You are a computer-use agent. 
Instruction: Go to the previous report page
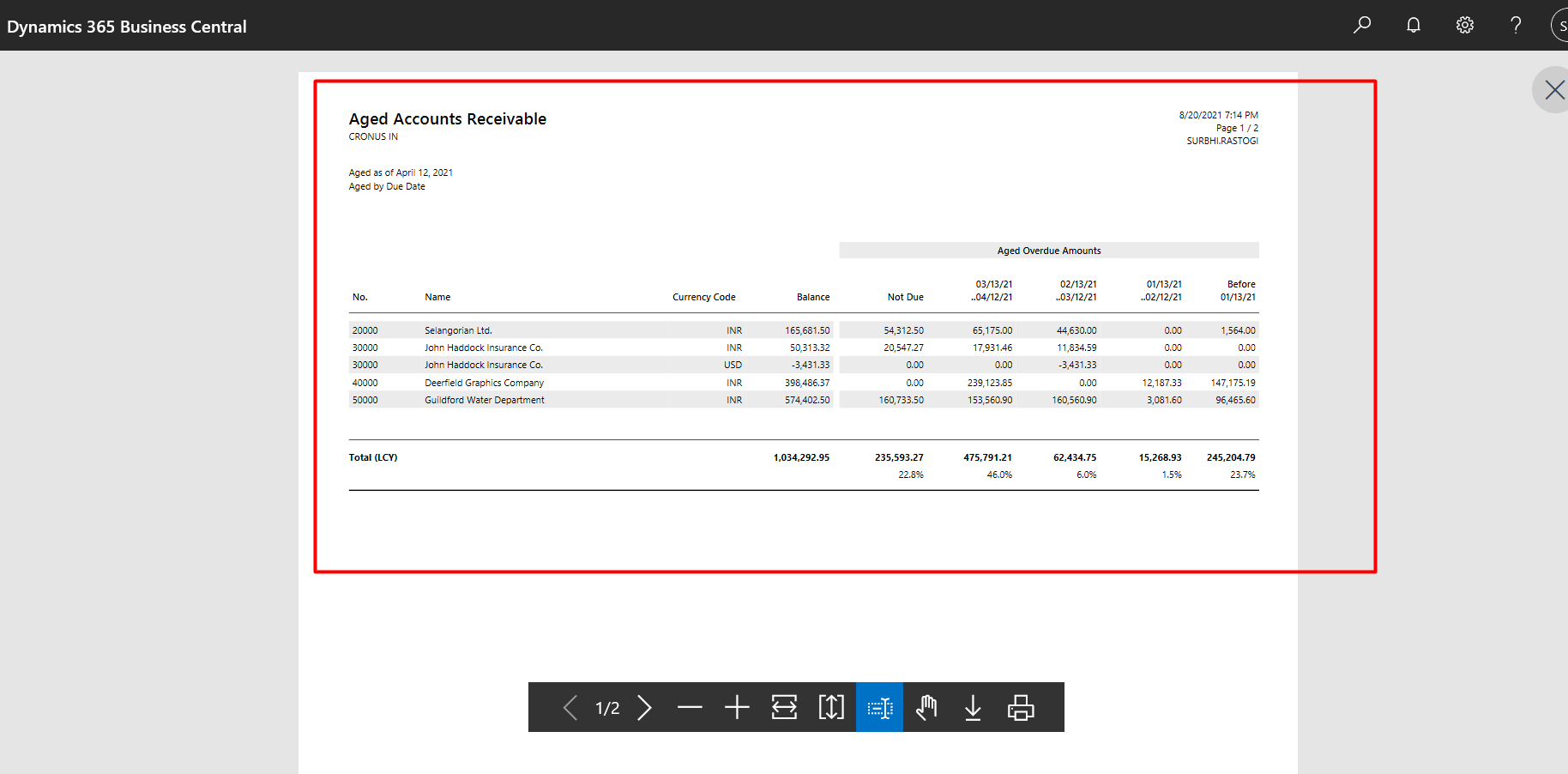[570, 707]
